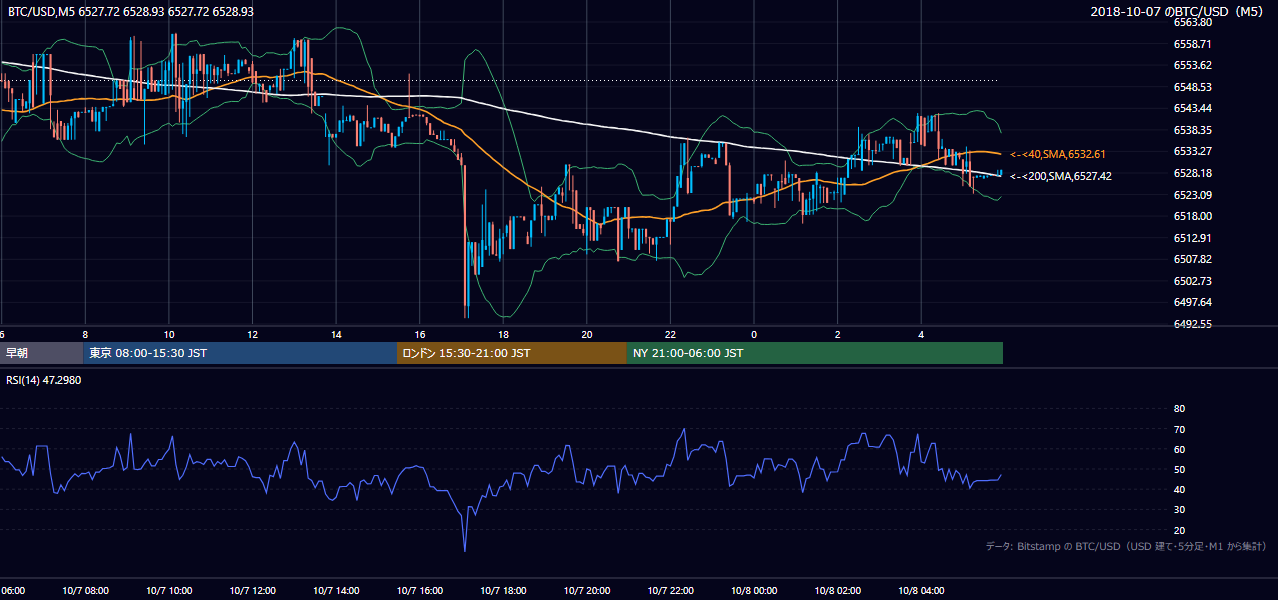Click the 早朝 session bar
This screenshot has height=600, width=1278.
pos(41,353)
